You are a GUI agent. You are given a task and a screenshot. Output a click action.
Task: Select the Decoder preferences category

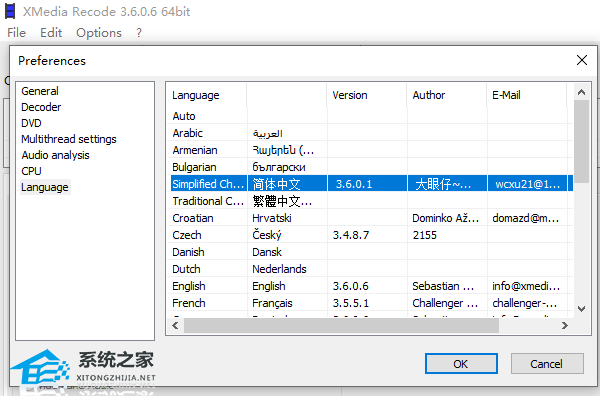click(x=41, y=107)
